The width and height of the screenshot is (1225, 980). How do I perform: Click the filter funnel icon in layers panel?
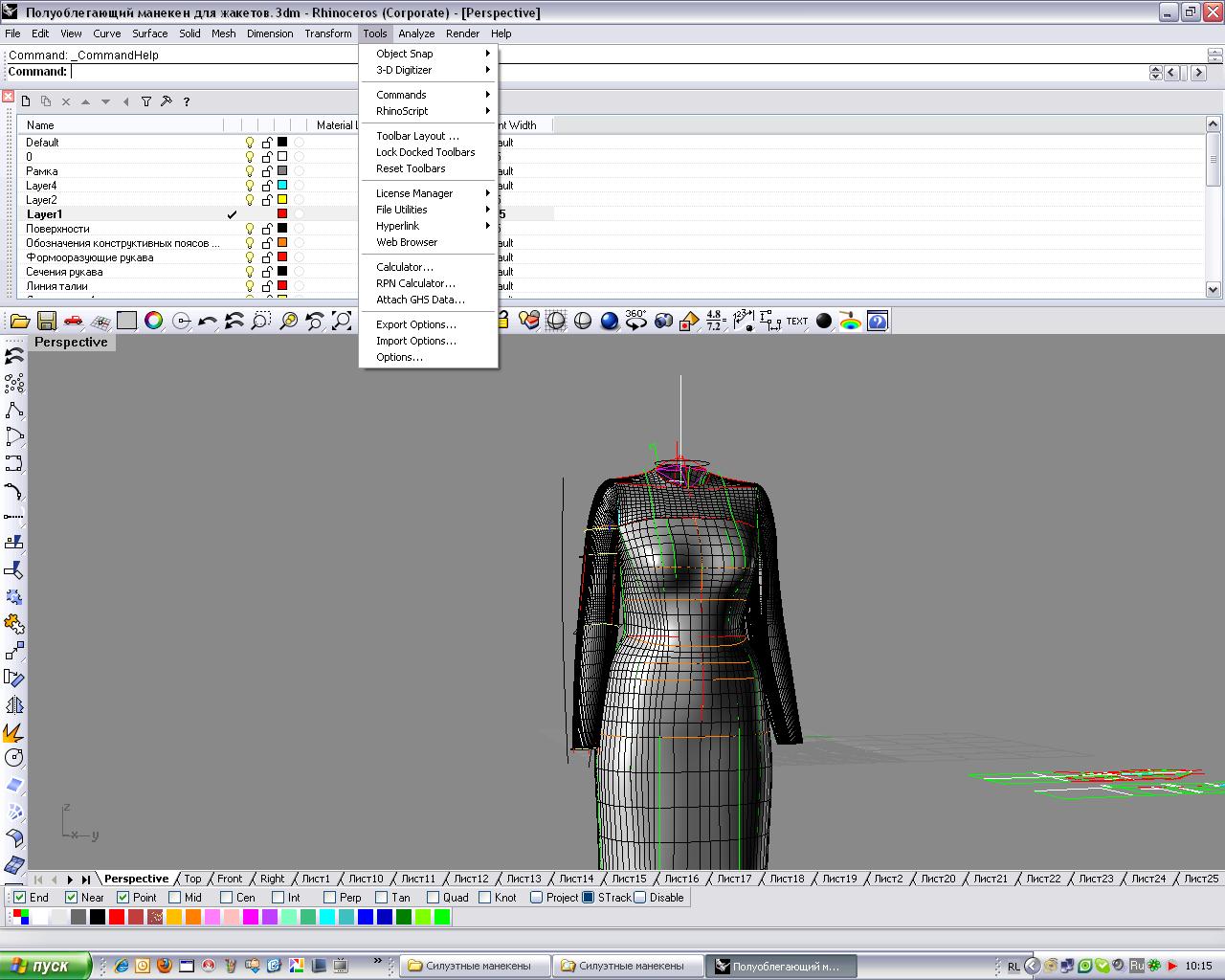(146, 101)
